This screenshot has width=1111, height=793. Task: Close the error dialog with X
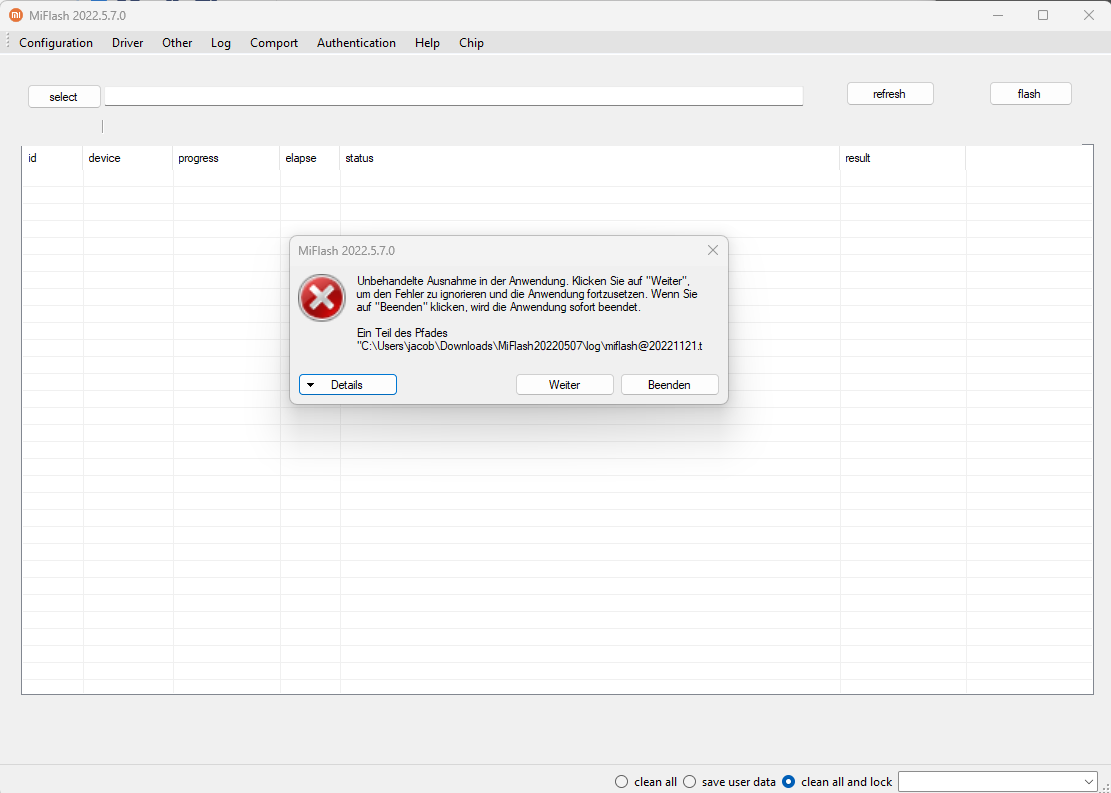pos(713,250)
